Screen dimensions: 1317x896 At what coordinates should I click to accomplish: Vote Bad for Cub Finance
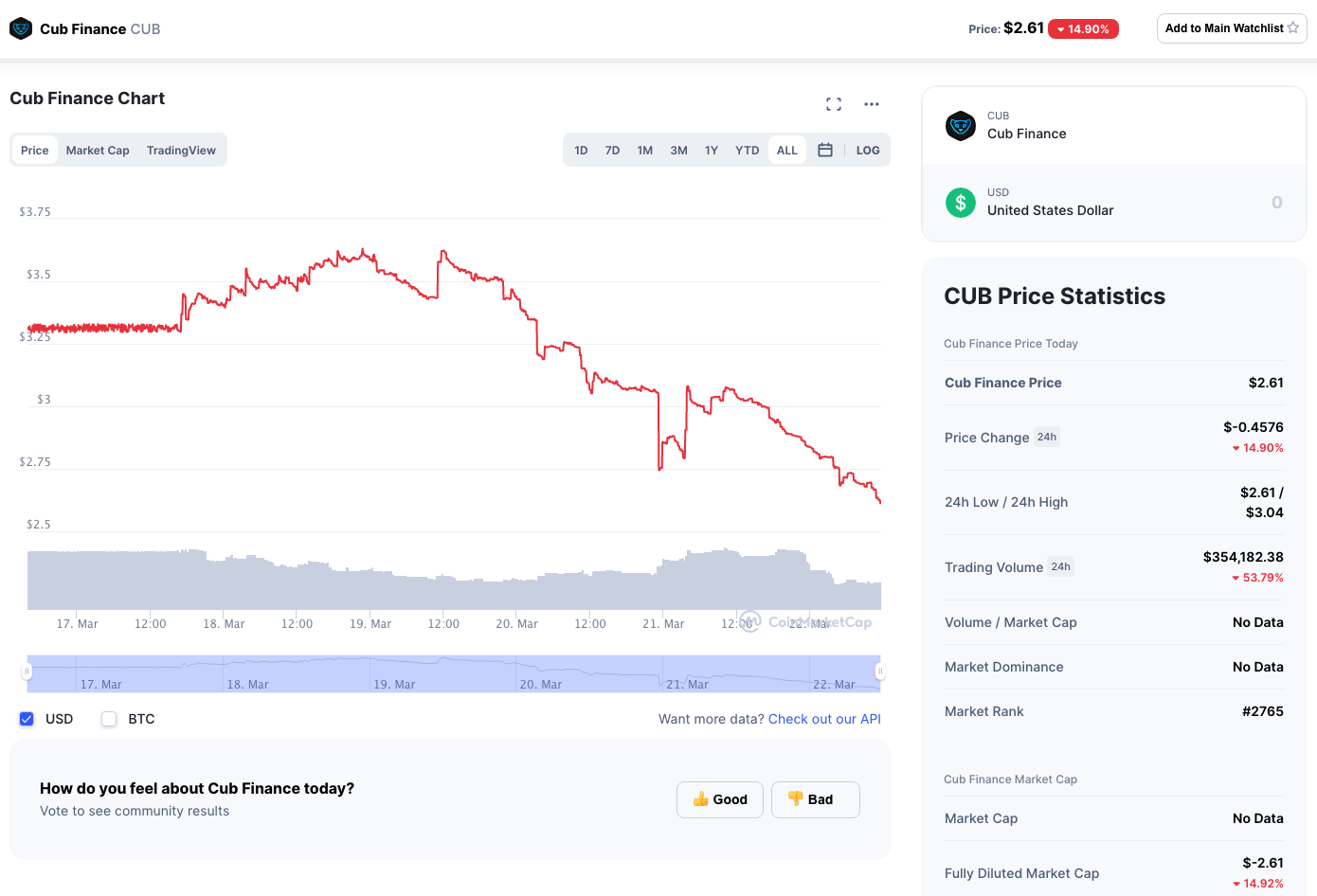[816, 799]
